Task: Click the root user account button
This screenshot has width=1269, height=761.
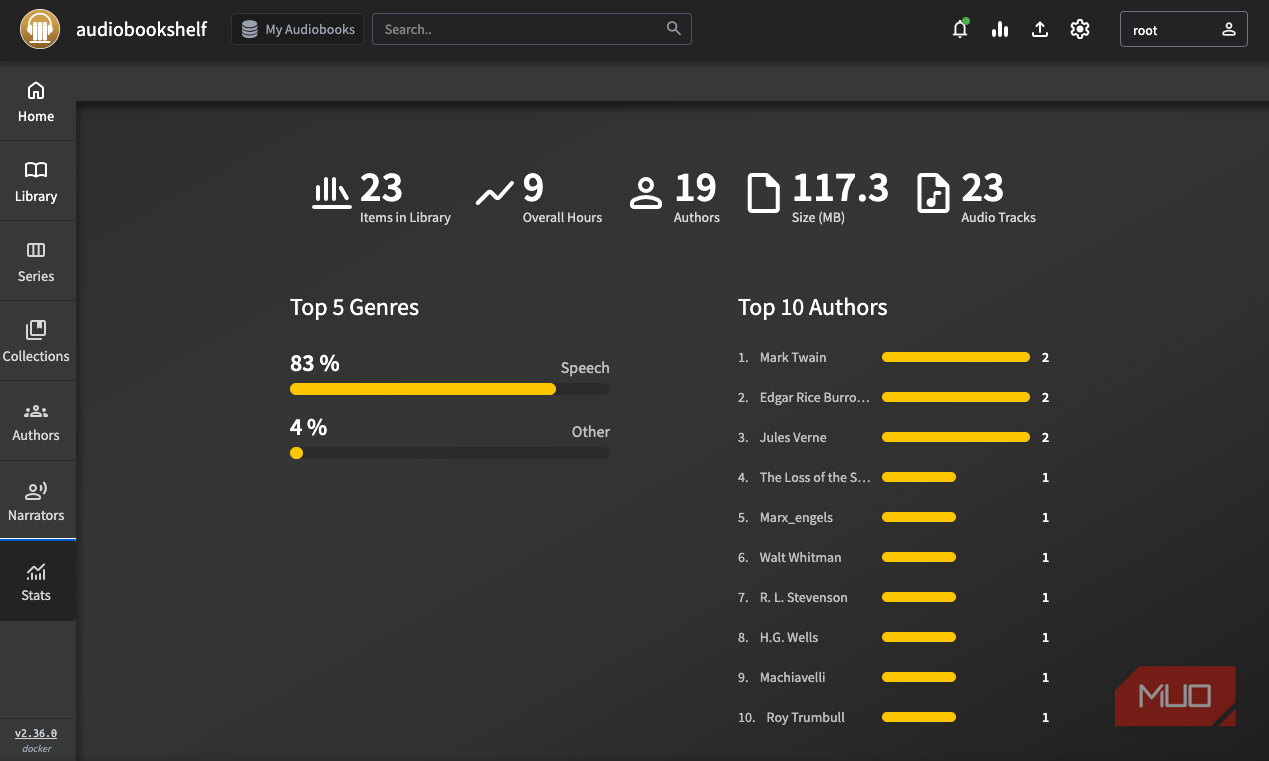Action: pyautogui.click(x=1184, y=29)
